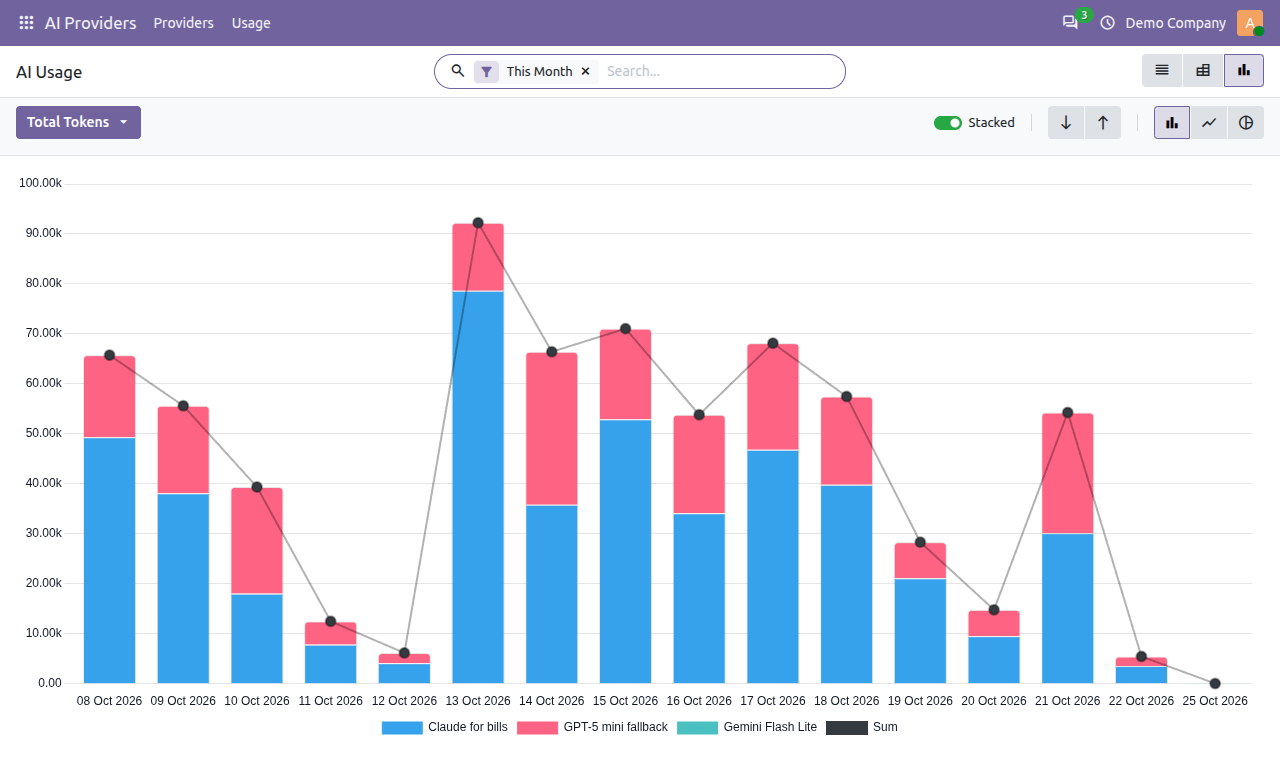Click the 17 Oct 2026 blue bar
This screenshot has width=1280, height=760.
(x=773, y=567)
